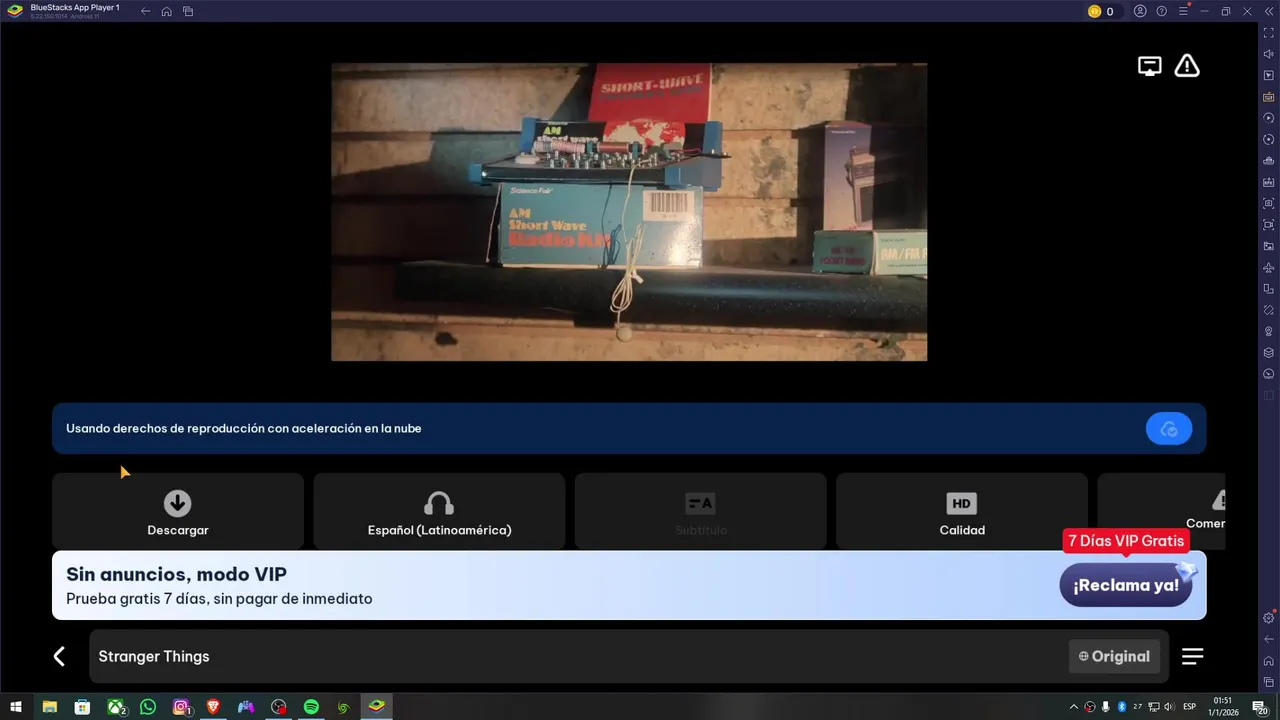The image size is (1280, 720).
Task: Open the keyboard controls icon in sidebar
Action: click(x=1269, y=97)
